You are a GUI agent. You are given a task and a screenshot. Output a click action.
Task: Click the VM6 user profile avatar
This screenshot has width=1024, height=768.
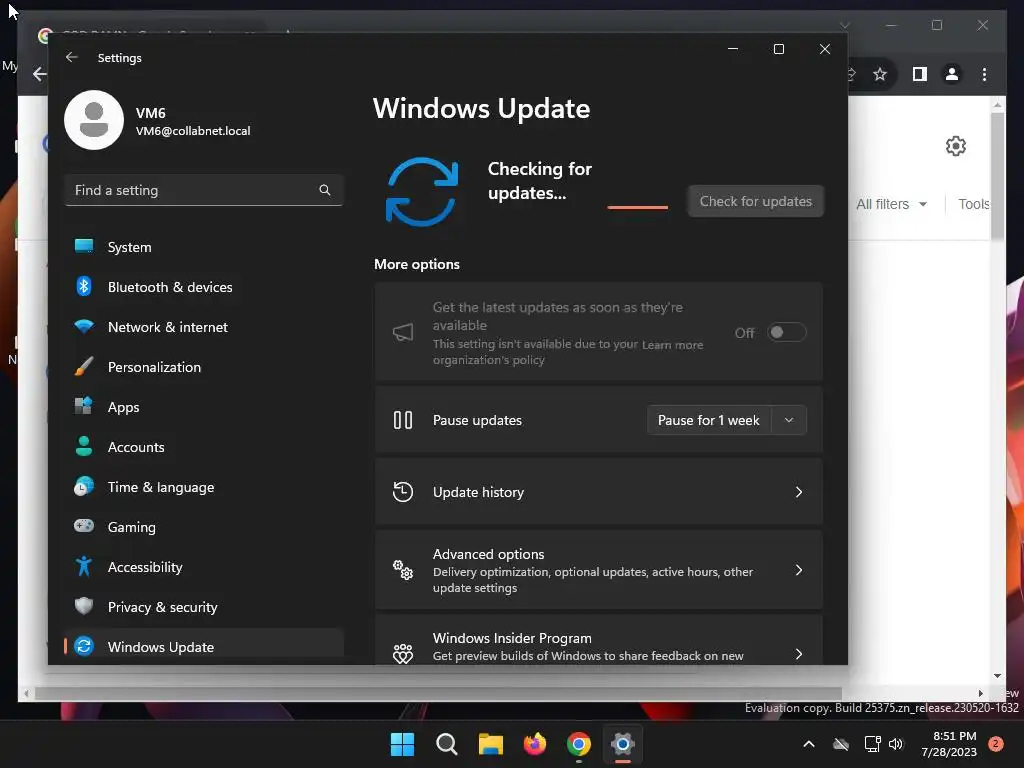pyautogui.click(x=94, y=120)
